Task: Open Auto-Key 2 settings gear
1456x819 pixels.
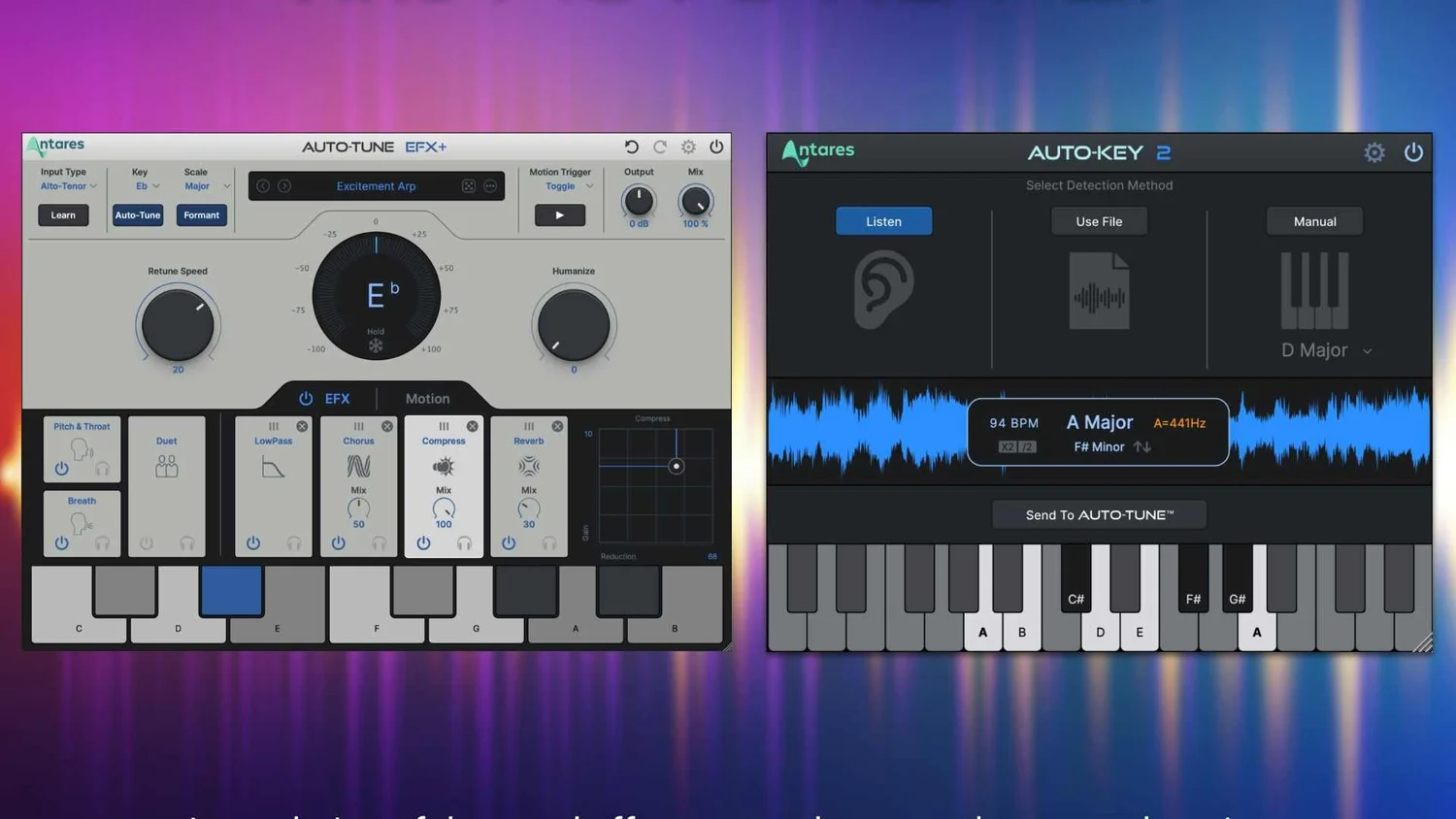Action: [1374, 152]
